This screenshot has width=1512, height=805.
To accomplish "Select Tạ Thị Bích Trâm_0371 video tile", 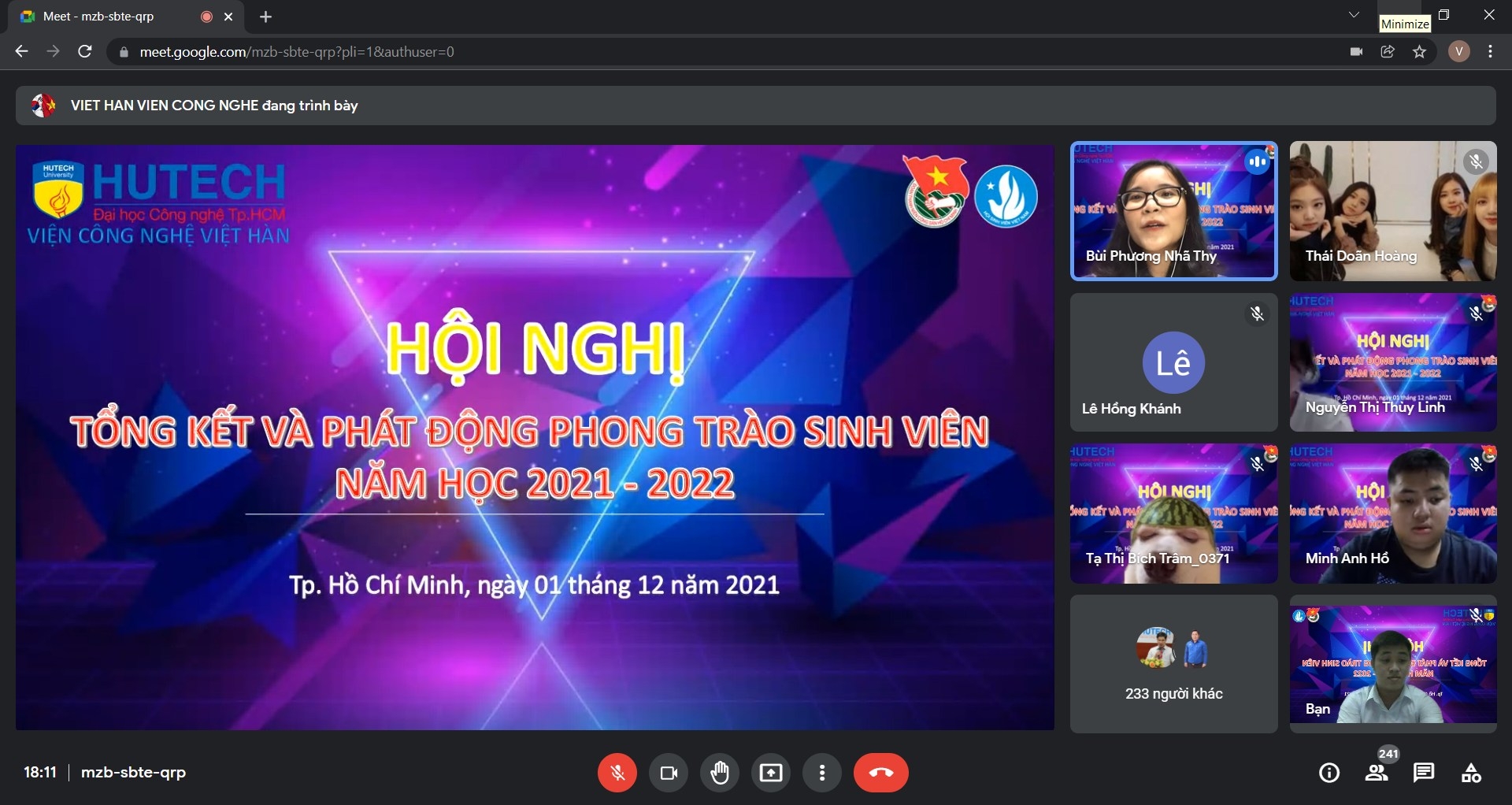I will (x=1173, y=514).
